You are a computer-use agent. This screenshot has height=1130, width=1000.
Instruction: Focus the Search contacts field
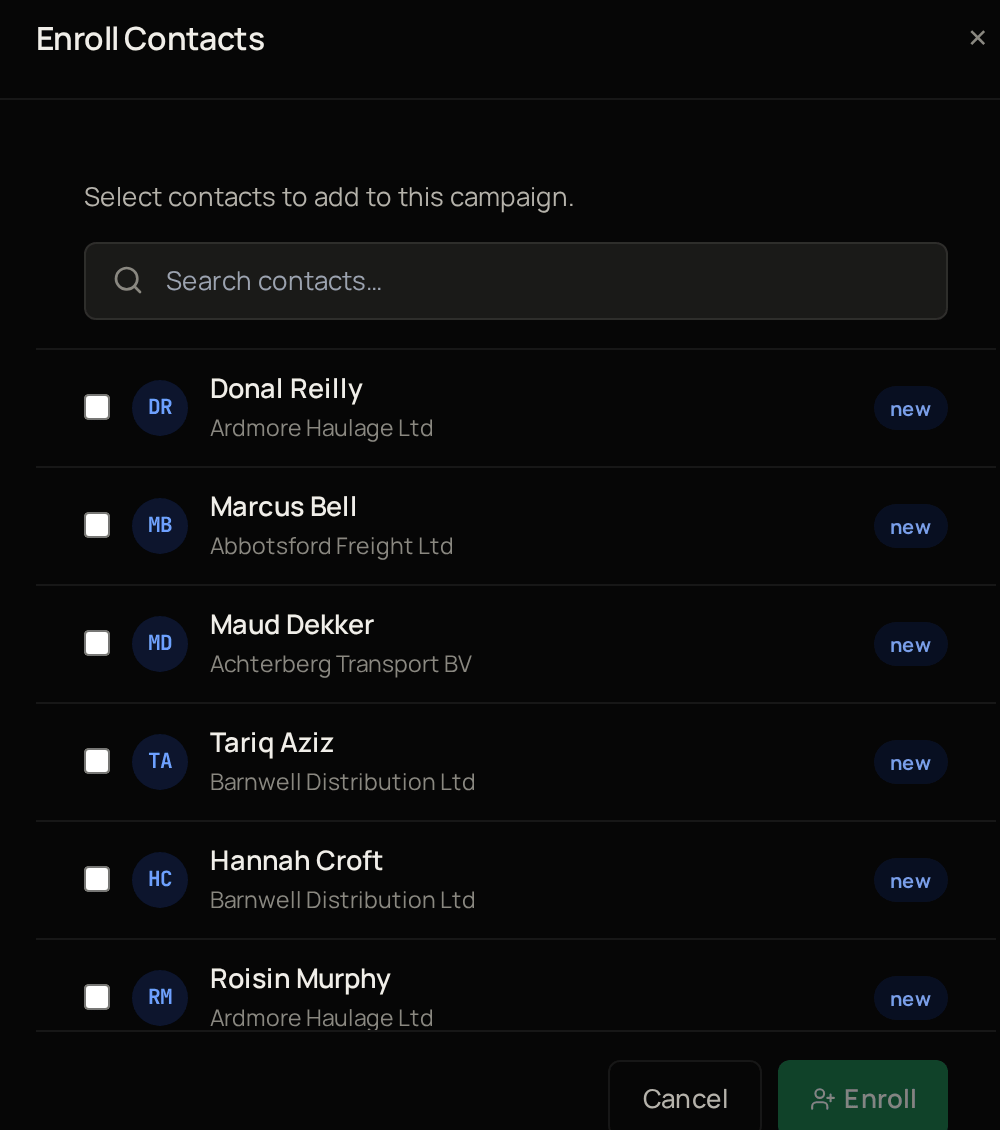pyautogui.click(x=516, y=281)
